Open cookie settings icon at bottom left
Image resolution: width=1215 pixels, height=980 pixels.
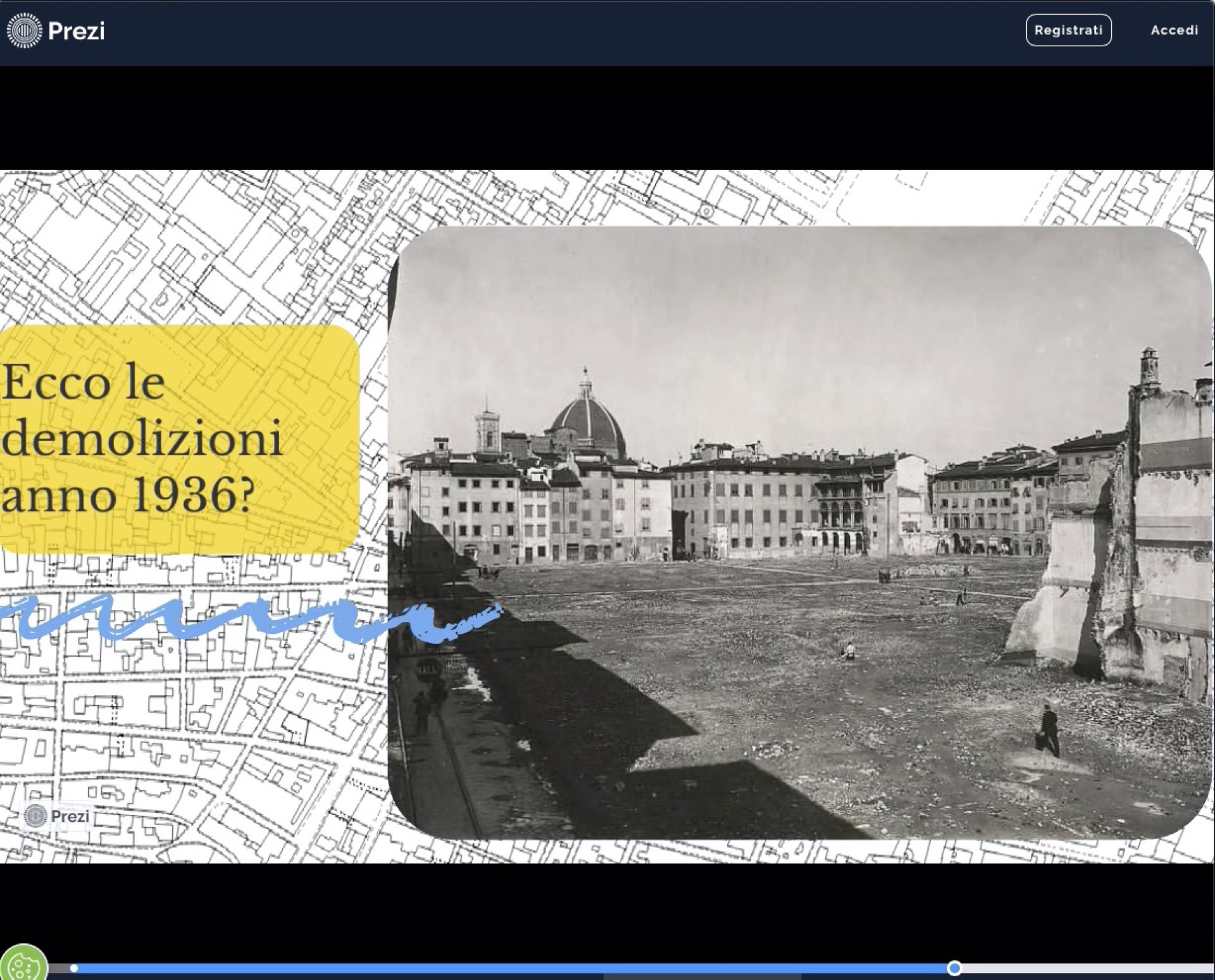click(23, 964)
